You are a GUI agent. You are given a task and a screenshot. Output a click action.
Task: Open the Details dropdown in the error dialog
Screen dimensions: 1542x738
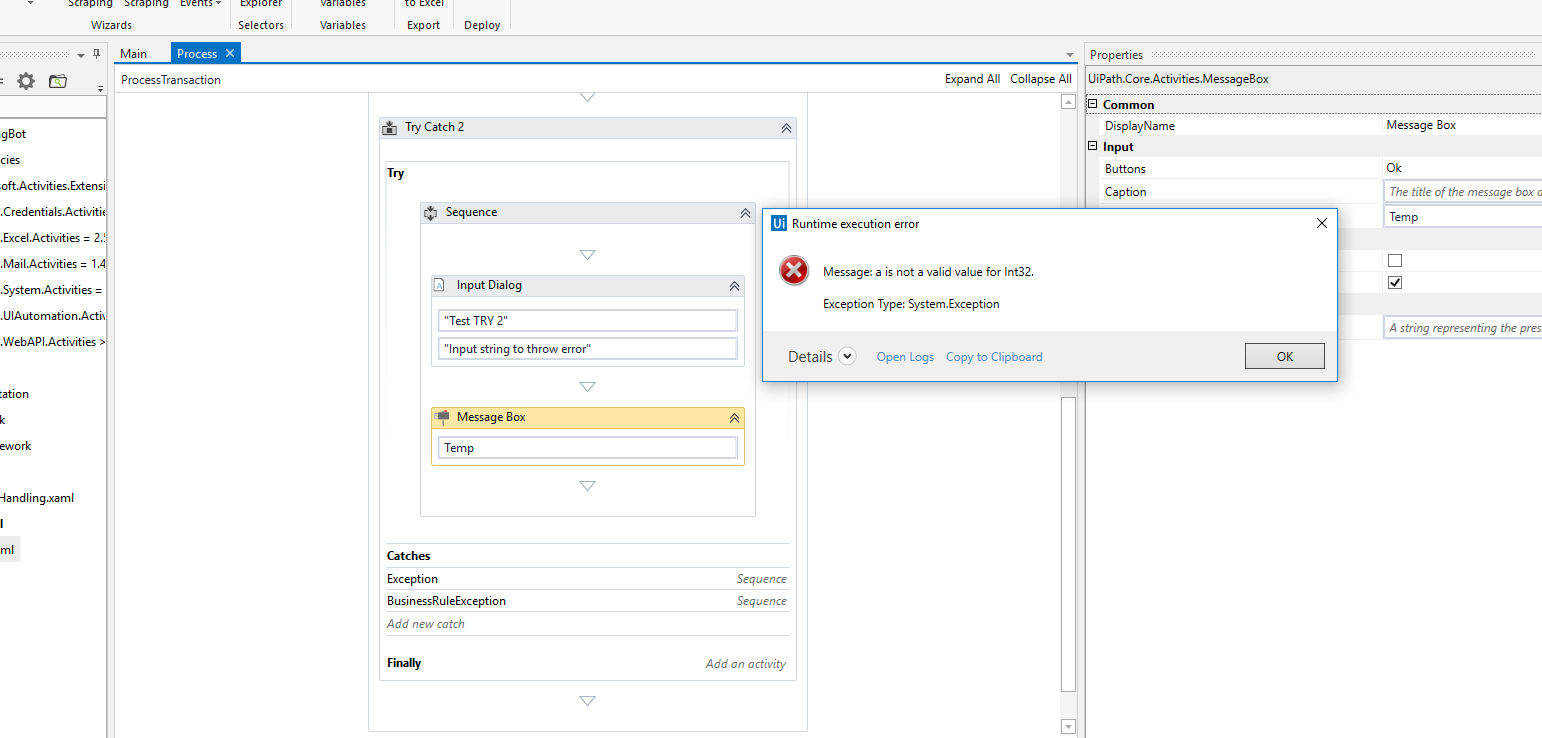click(x=847, y=356)
